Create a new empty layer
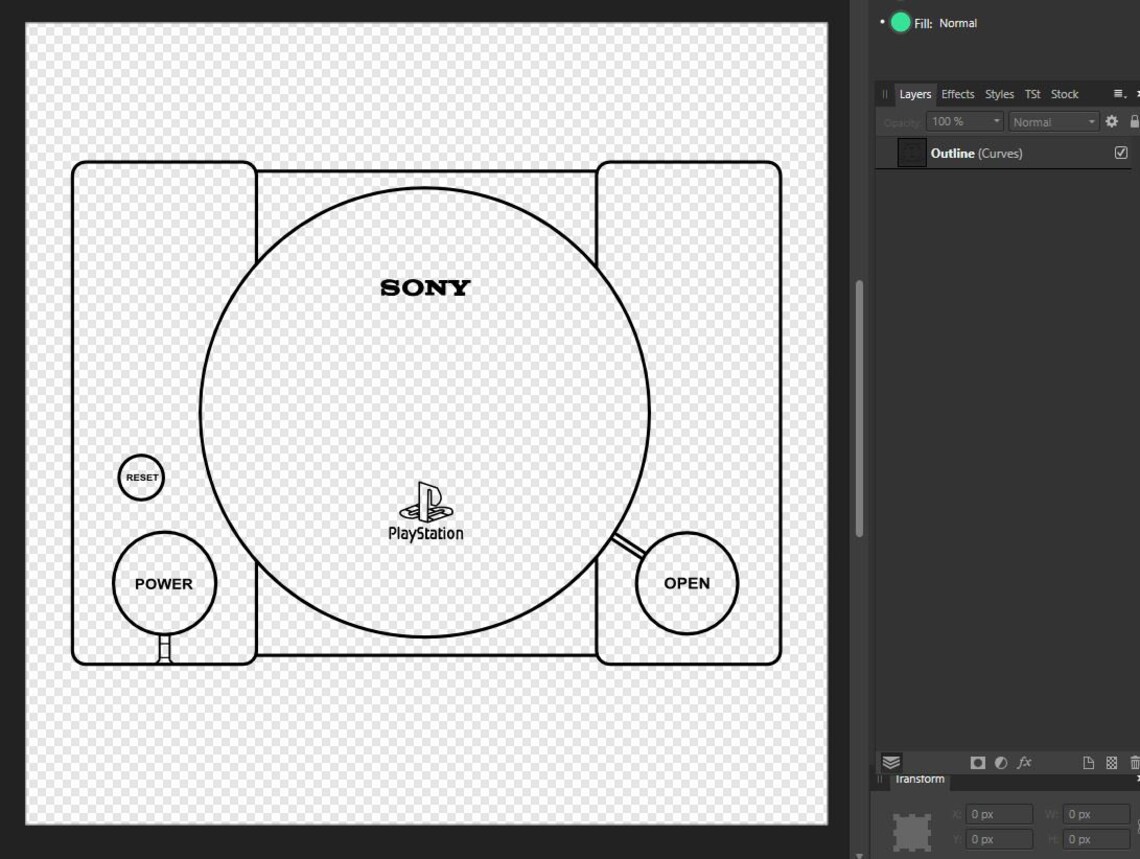The width and height of the screenshot is (1140, 859). click(1089, 762)
